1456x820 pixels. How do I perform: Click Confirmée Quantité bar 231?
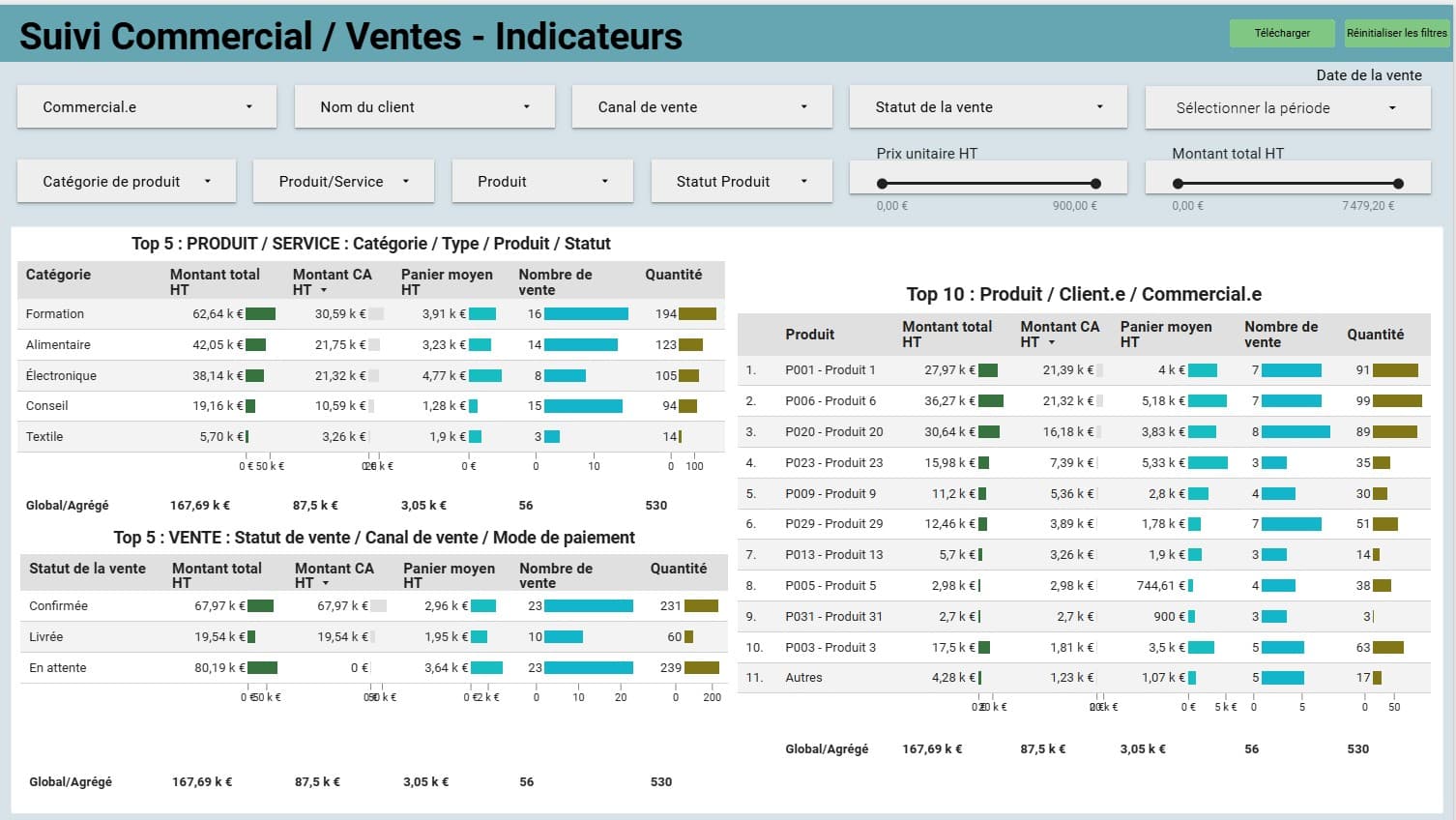pos(702,606)
